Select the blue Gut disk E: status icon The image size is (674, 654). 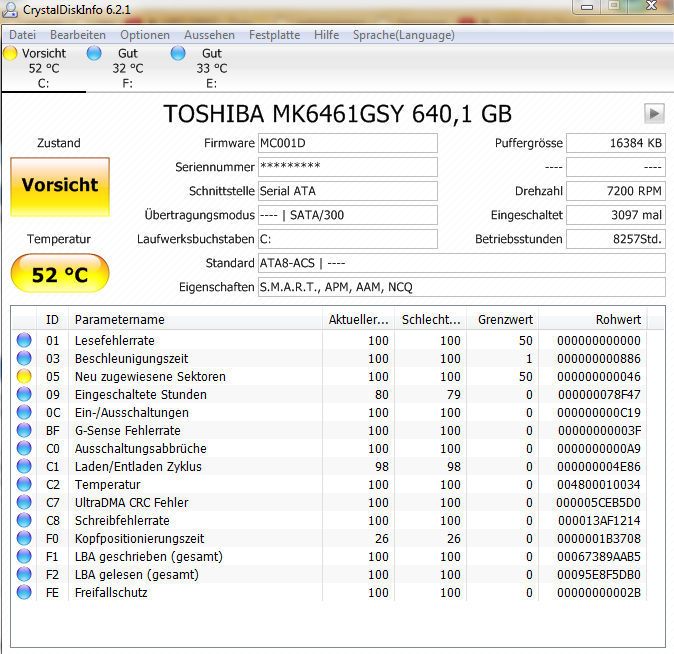[x=178, y=53]
